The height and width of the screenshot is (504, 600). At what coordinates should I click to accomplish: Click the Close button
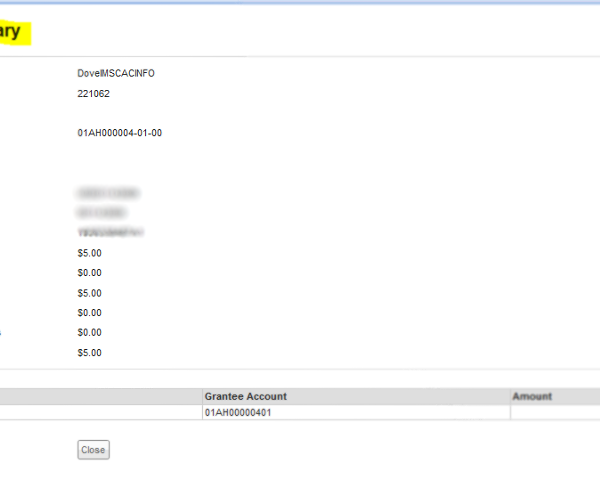click(93, 450)
